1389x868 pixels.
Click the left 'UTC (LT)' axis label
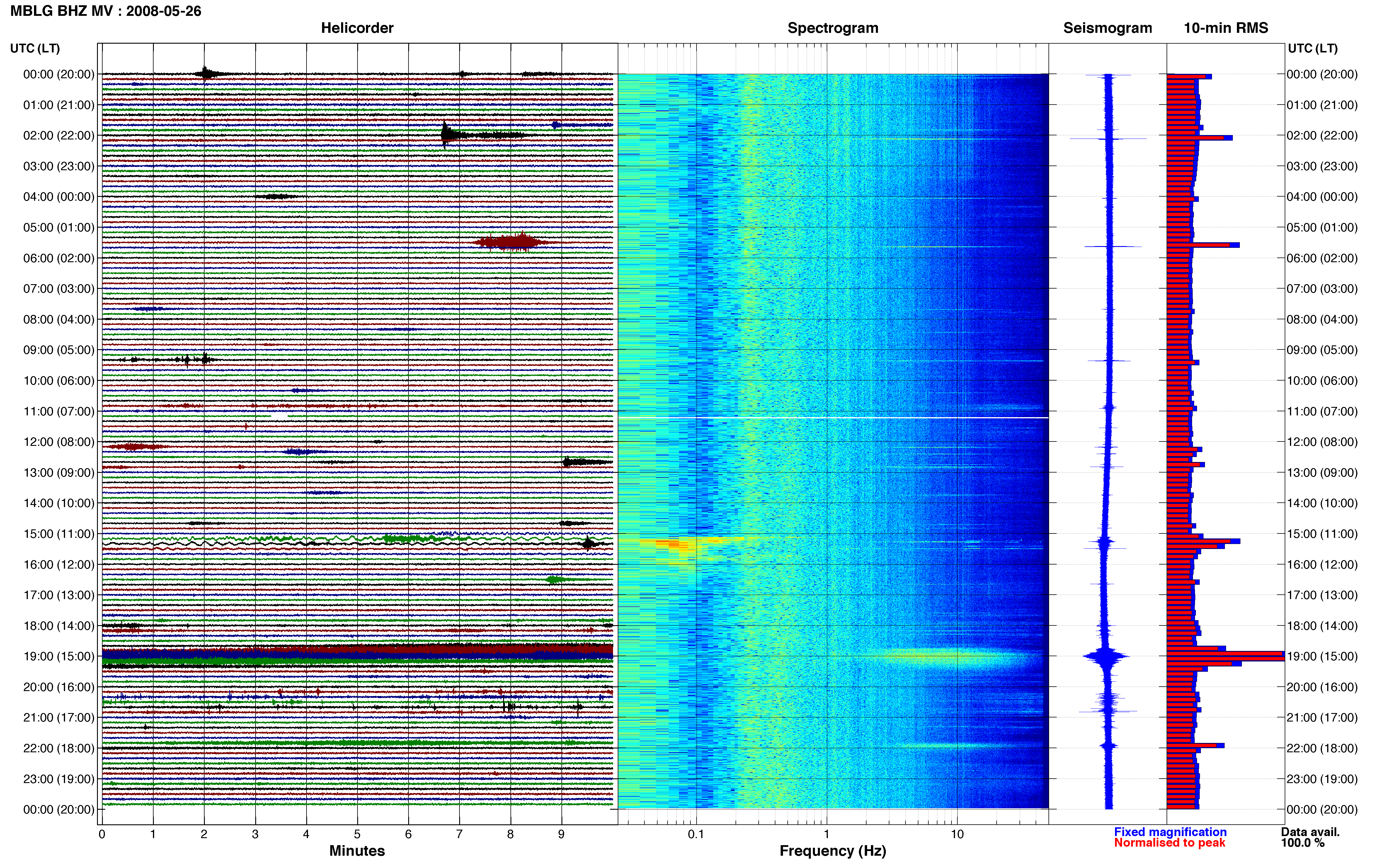click(35, 48)
